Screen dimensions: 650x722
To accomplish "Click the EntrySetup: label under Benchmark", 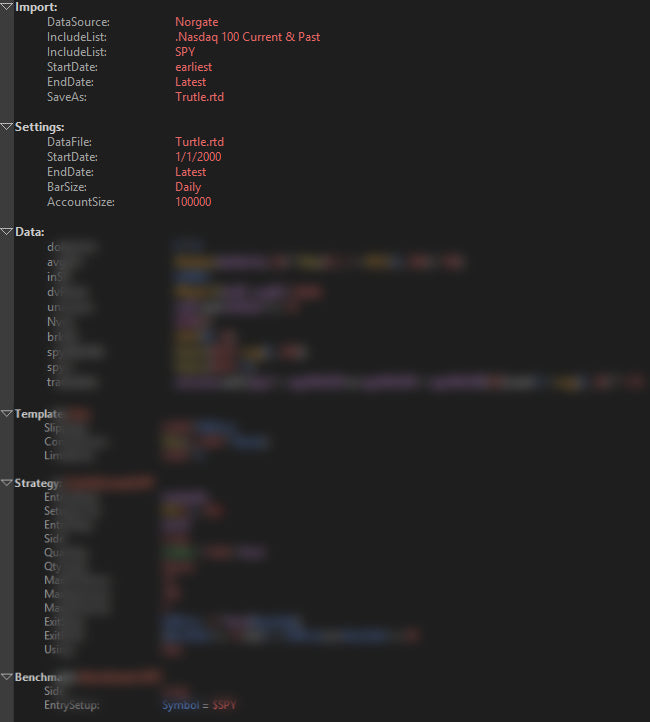I will (72, 705).
